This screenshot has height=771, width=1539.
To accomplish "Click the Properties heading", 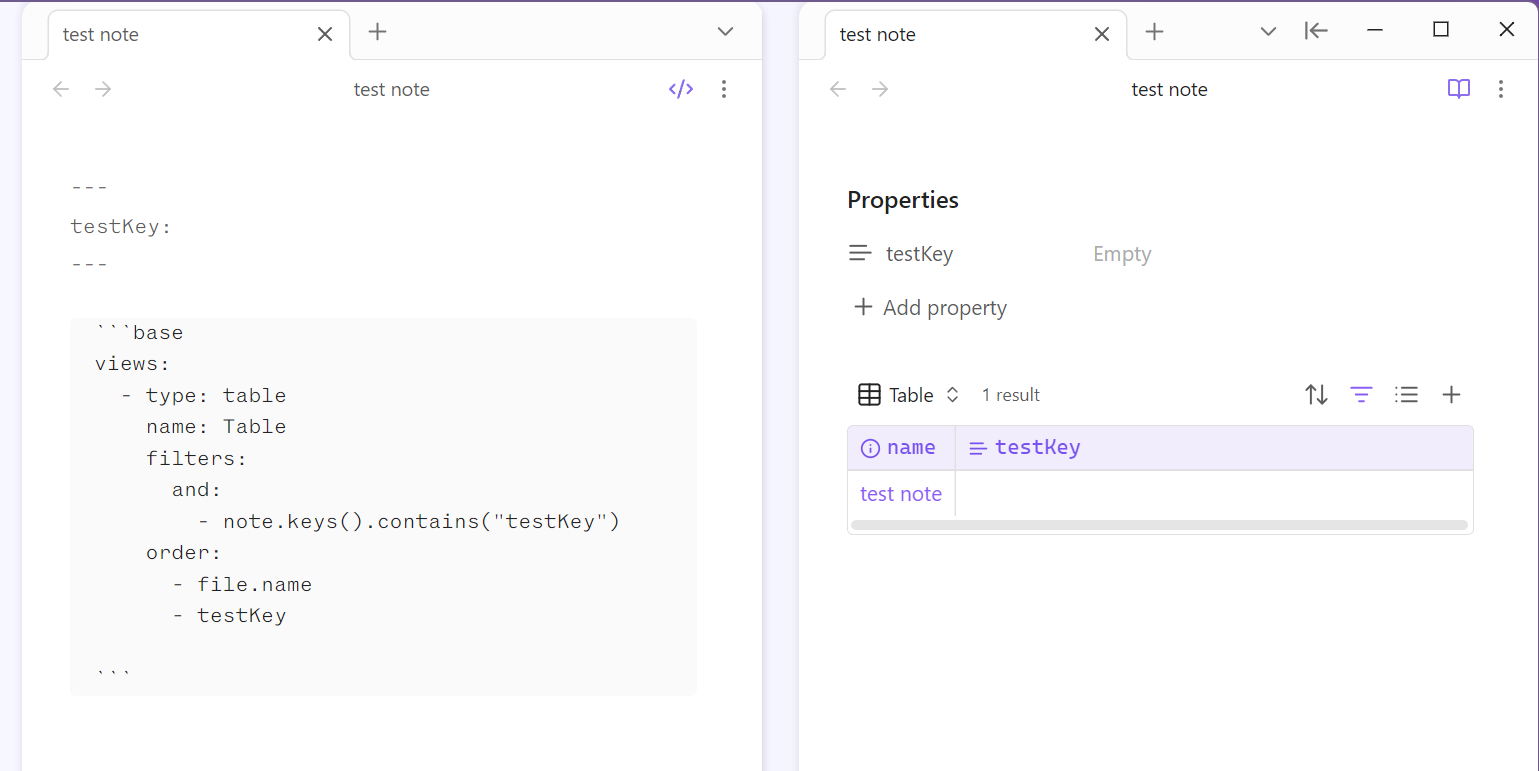I will 903,200.
